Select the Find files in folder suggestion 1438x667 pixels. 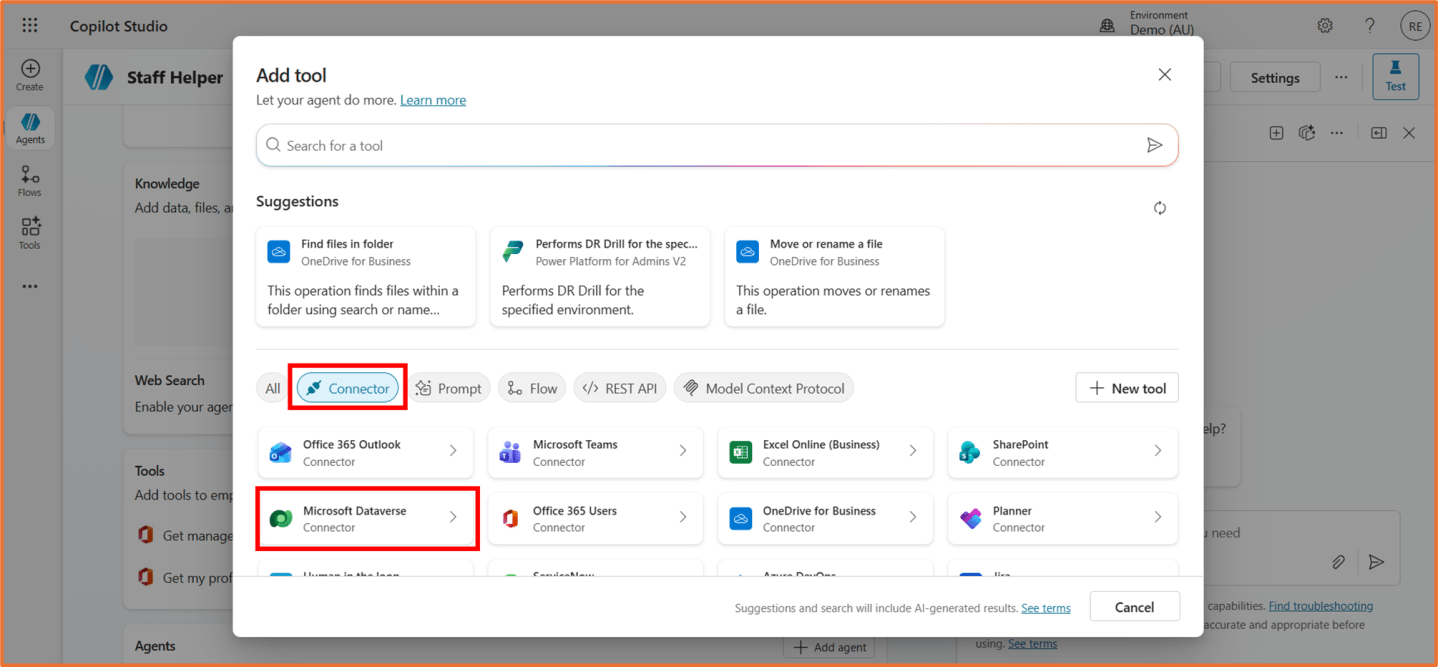(x=365, y=276)
